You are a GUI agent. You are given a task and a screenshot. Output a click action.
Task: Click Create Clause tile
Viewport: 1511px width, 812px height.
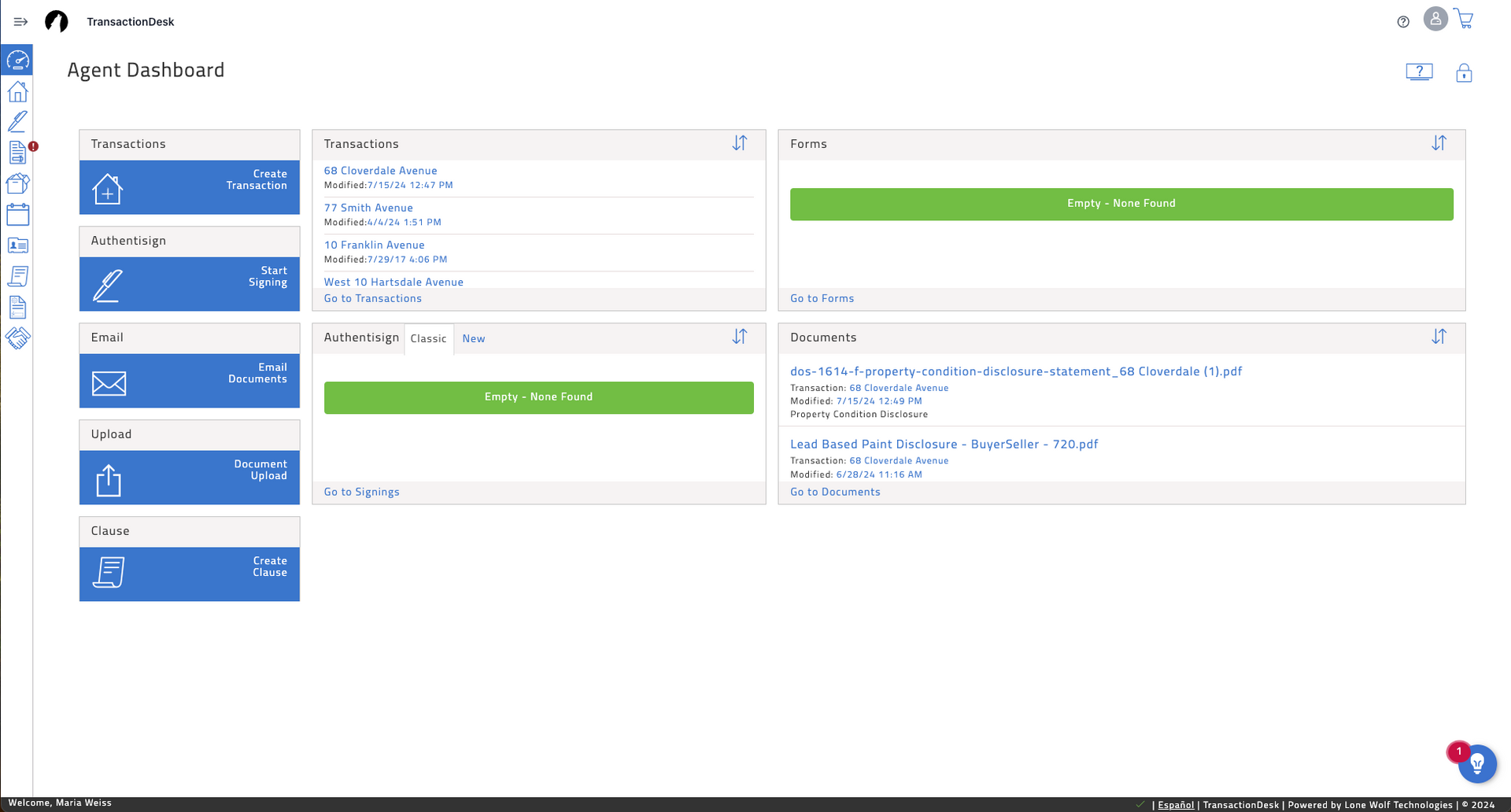tap(190, 574)
